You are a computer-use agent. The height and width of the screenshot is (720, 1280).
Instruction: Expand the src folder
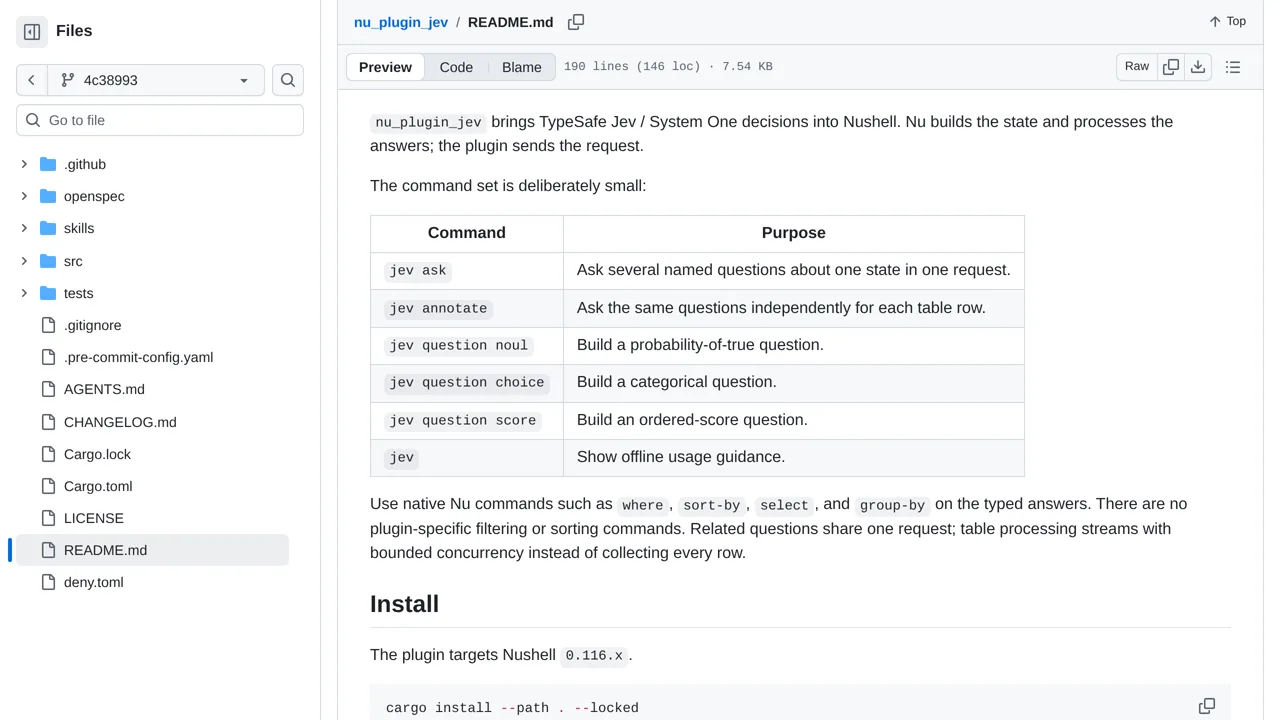click(x=24, y=261)
